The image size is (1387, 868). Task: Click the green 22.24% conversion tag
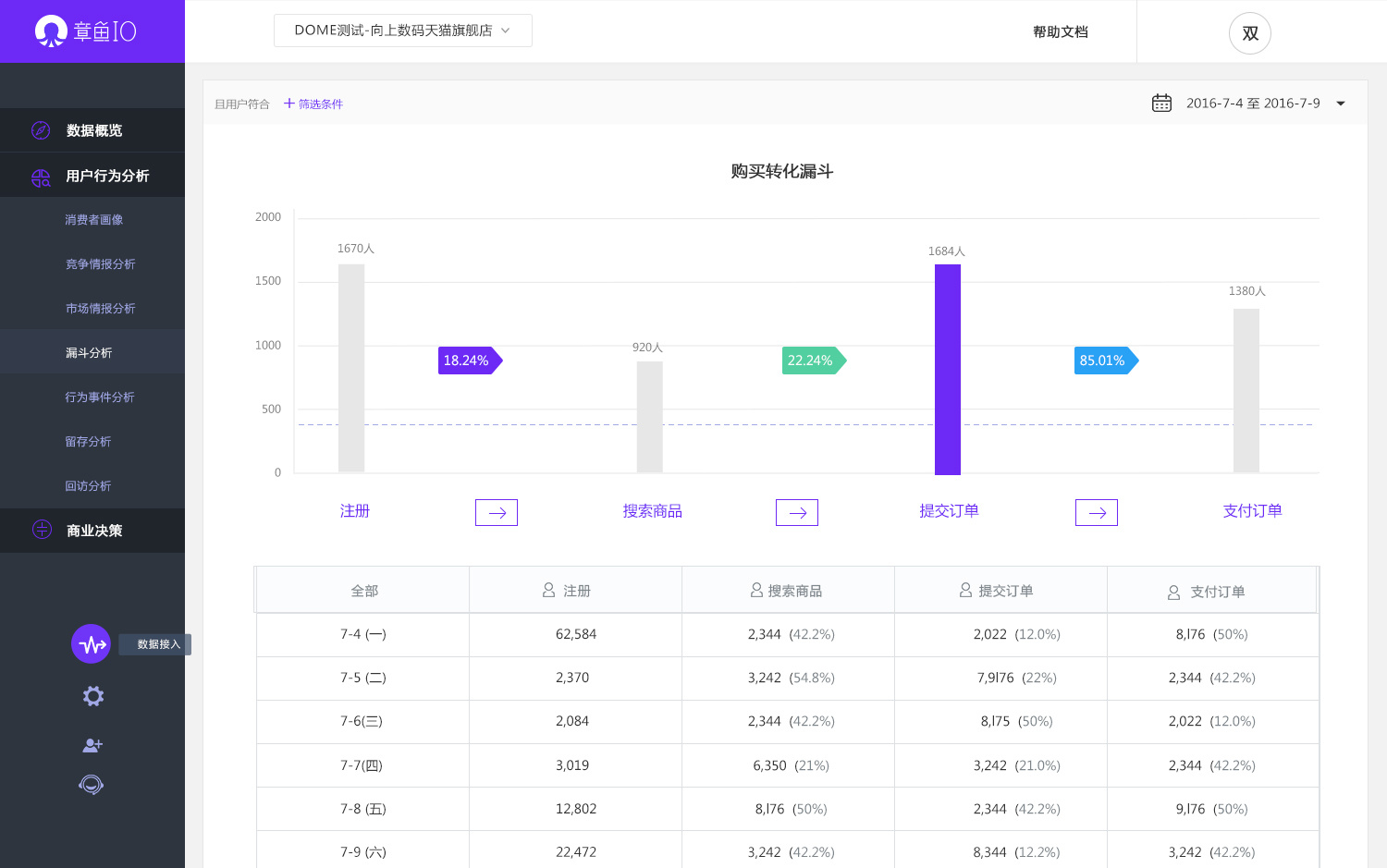pyautogui.click(x=814, y=361)
